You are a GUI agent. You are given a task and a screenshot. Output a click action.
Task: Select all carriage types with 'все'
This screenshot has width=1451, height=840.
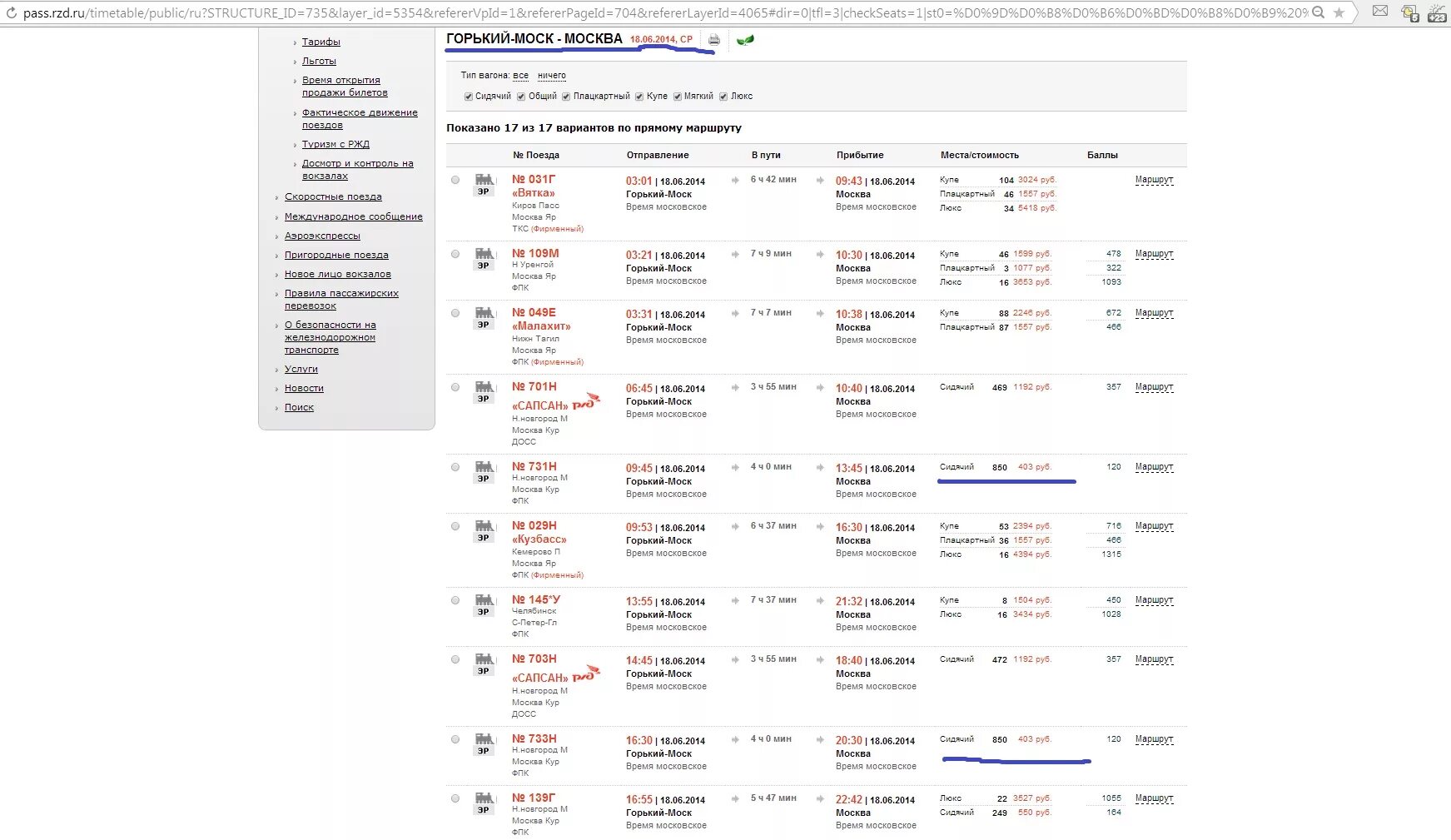tap(520, 76)
